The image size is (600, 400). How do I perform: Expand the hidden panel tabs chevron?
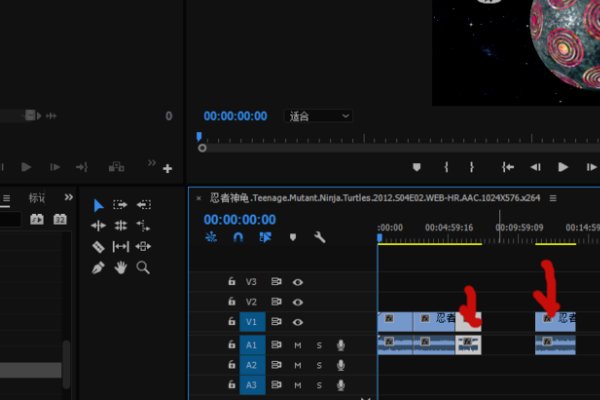(68, 198)
